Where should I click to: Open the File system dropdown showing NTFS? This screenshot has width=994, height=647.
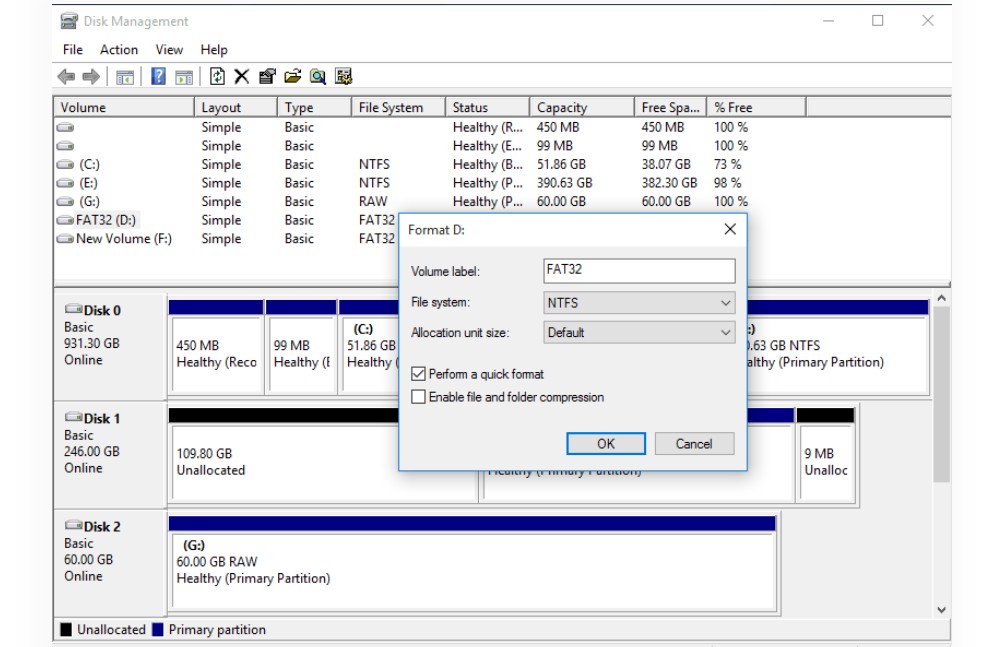[x=639, y=303]
